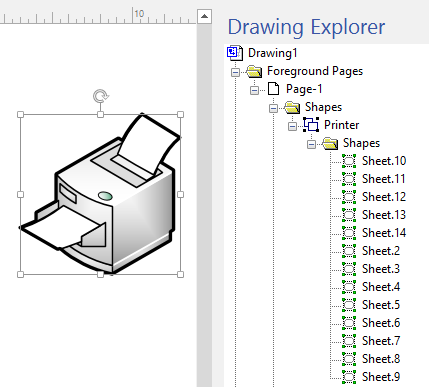Viewport: 429px width, 387px height.
Task: Click the rotation handle above the printer
Action: [x=100, y=96]
